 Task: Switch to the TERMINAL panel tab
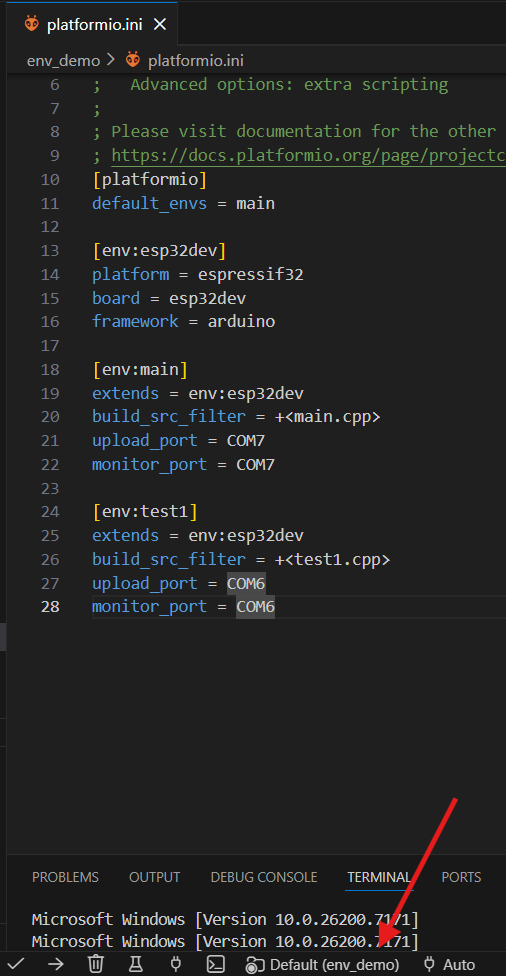pyautogui.click(x=379, y=877)
